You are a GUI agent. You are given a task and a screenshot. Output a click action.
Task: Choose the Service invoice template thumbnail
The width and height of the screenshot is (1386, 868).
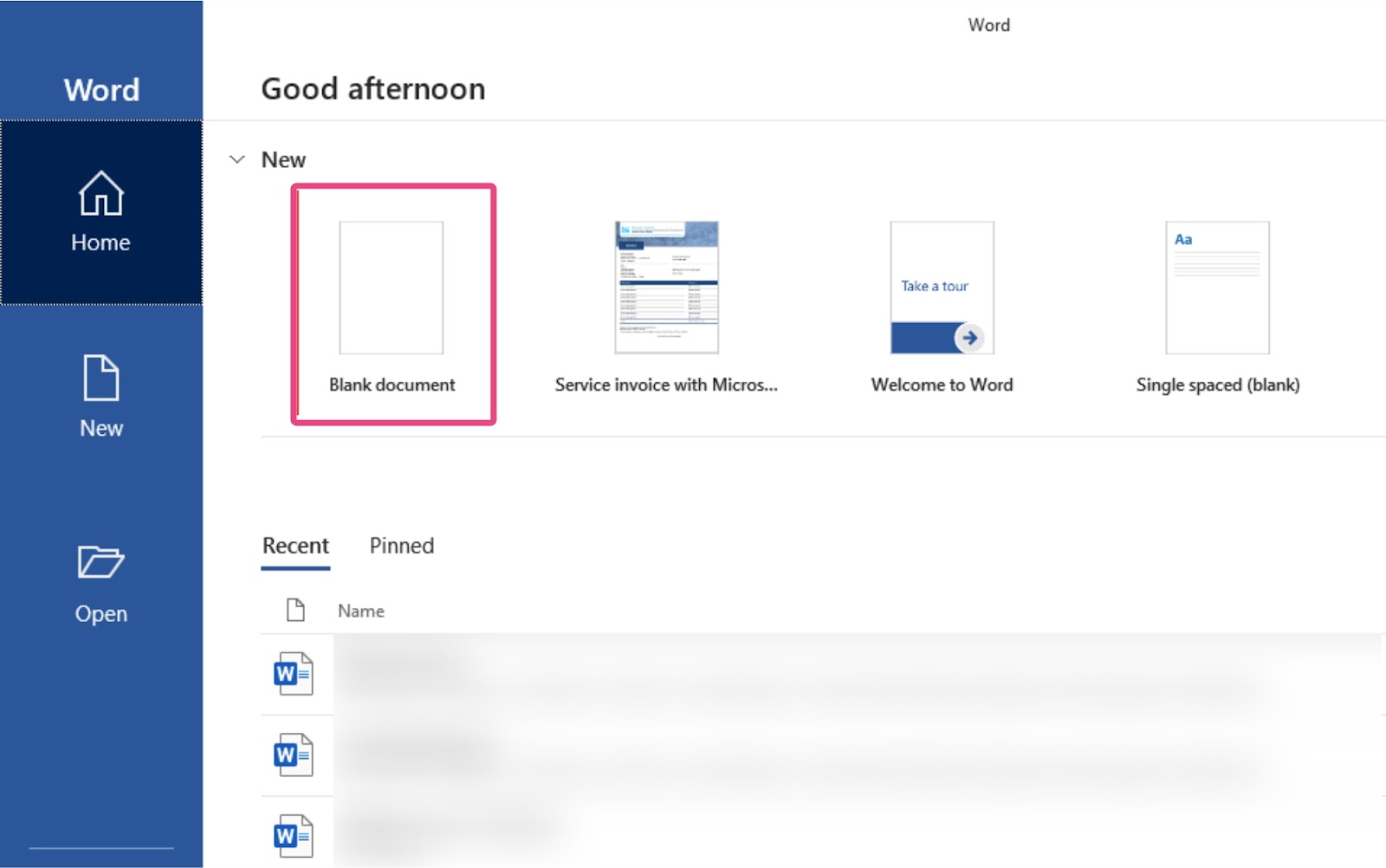tap(667, 288)
